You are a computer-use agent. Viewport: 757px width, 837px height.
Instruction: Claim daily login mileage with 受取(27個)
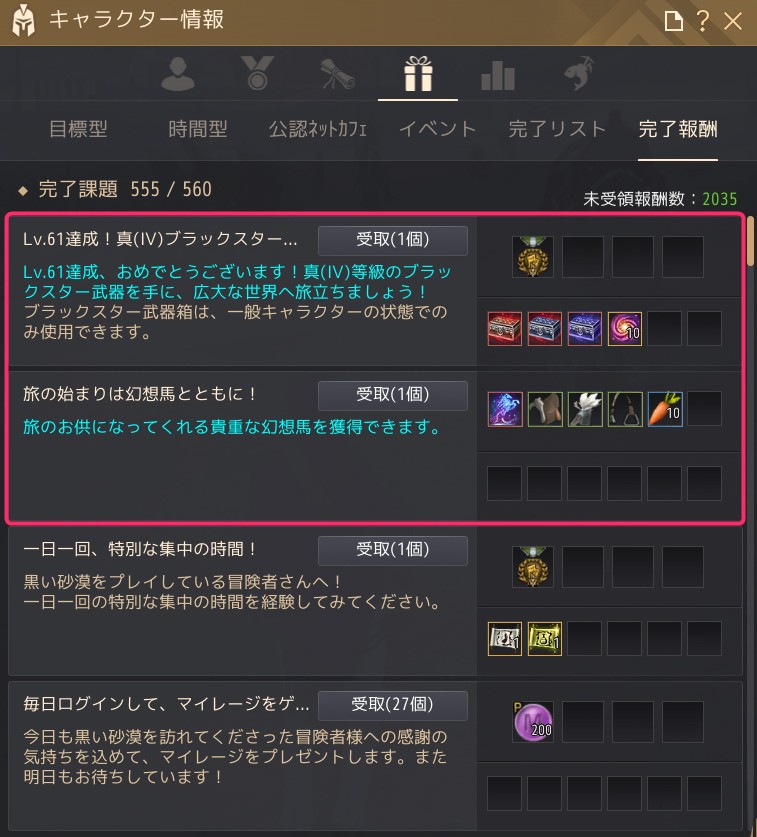(393, 705)
